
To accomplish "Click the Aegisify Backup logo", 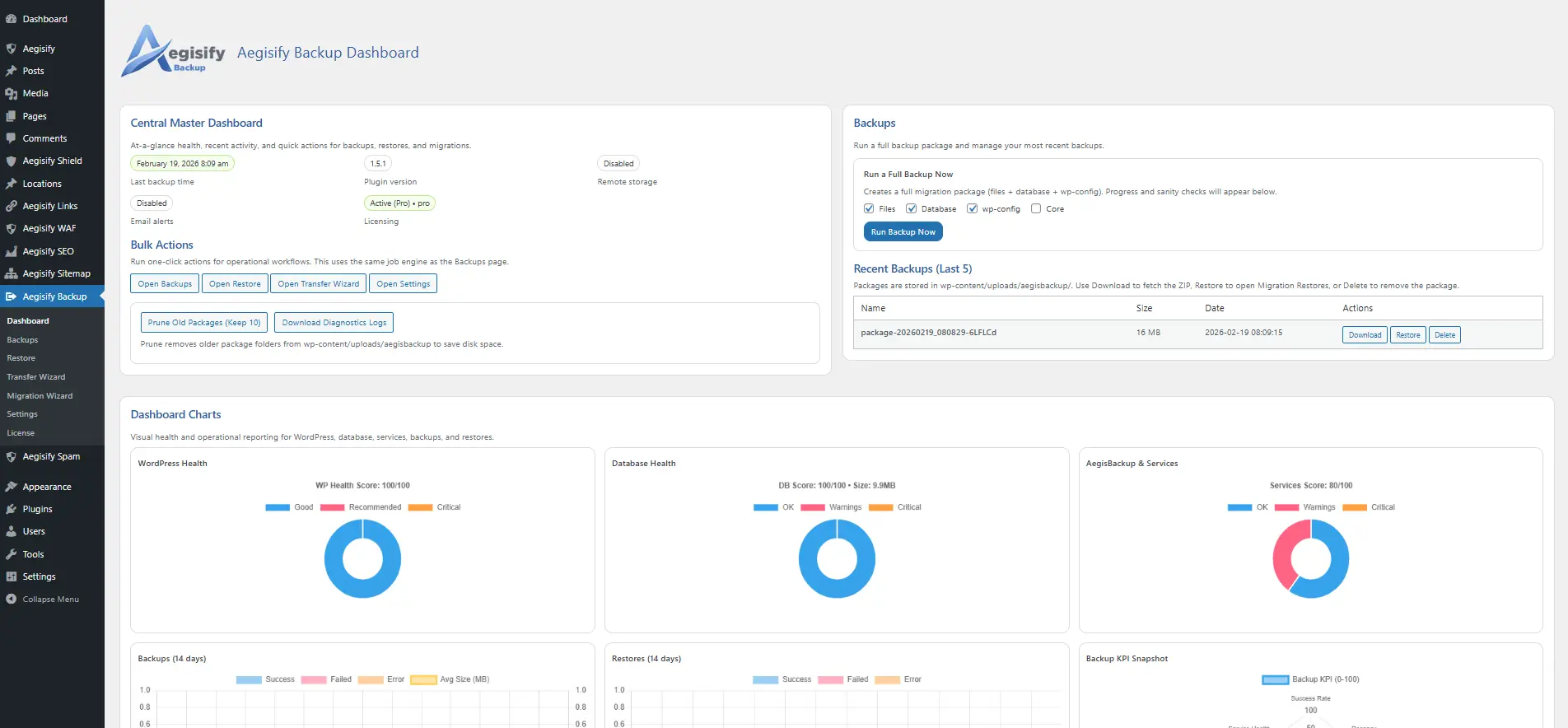I will pyautogui.click(x=173, y=51).
